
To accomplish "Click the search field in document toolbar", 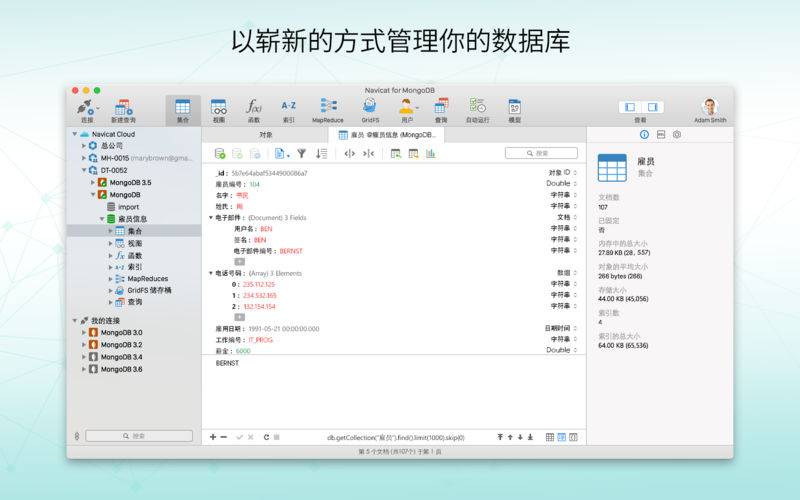I will click(541, 153).
